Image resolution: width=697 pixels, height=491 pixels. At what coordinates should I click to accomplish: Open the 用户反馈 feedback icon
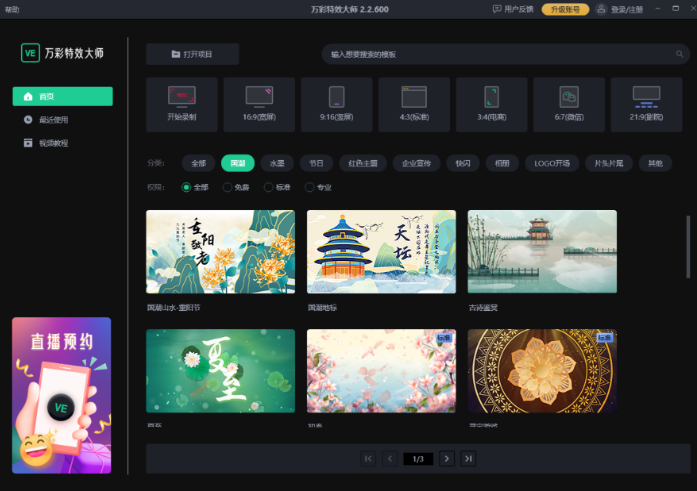tap(497, 9)
